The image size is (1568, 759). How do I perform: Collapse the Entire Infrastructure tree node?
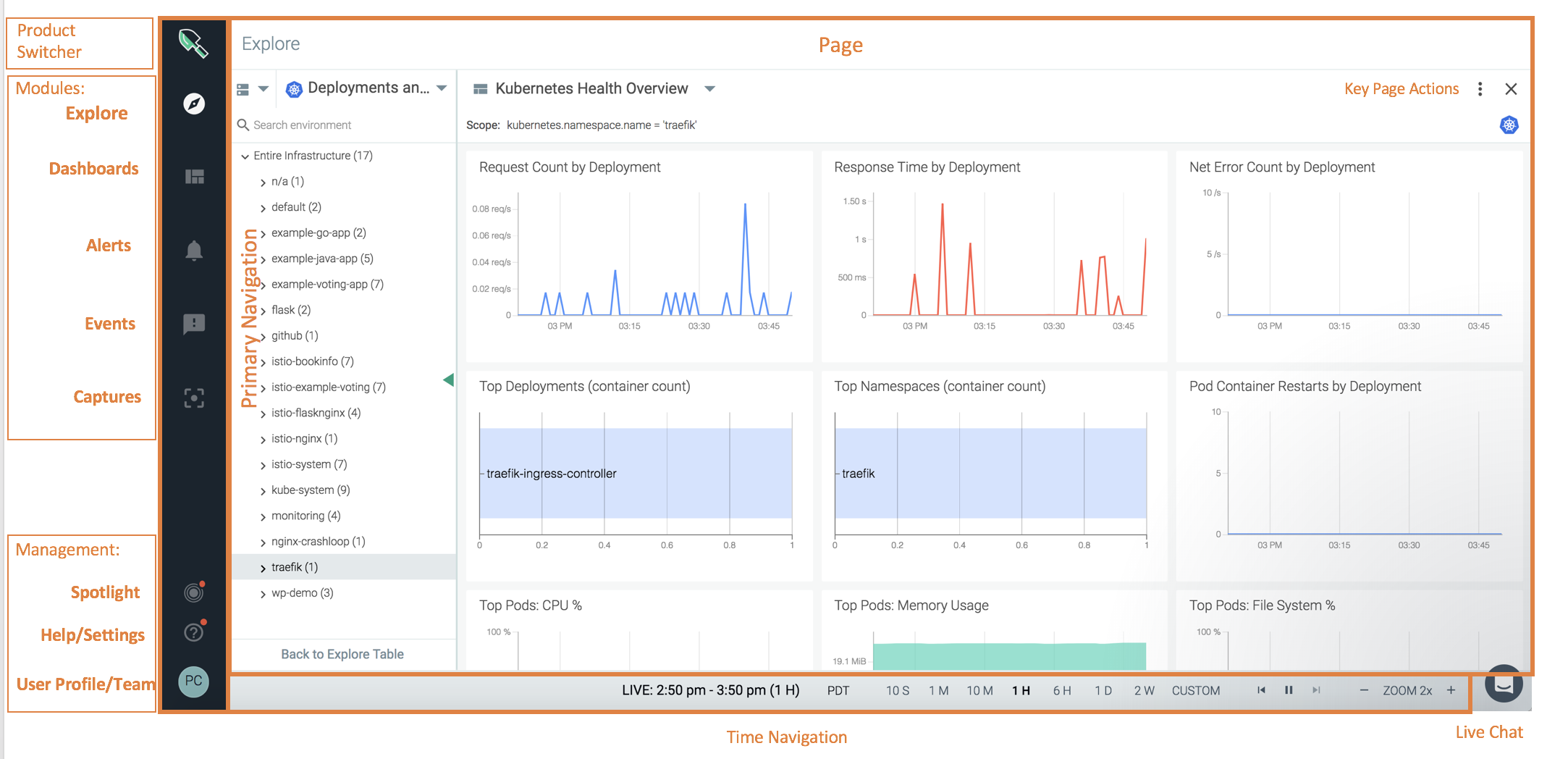click(245, 156)
